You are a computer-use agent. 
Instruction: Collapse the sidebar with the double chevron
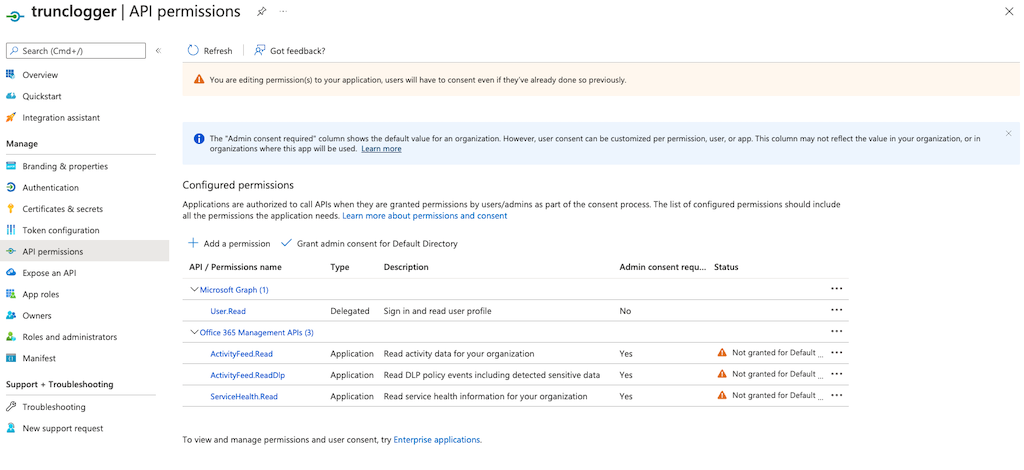click(x=158, y=51)
